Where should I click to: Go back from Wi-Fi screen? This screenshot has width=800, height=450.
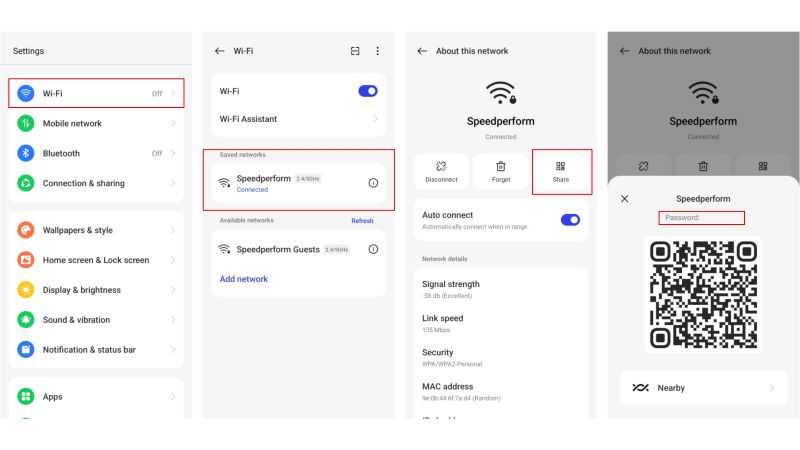click(219, 51)
